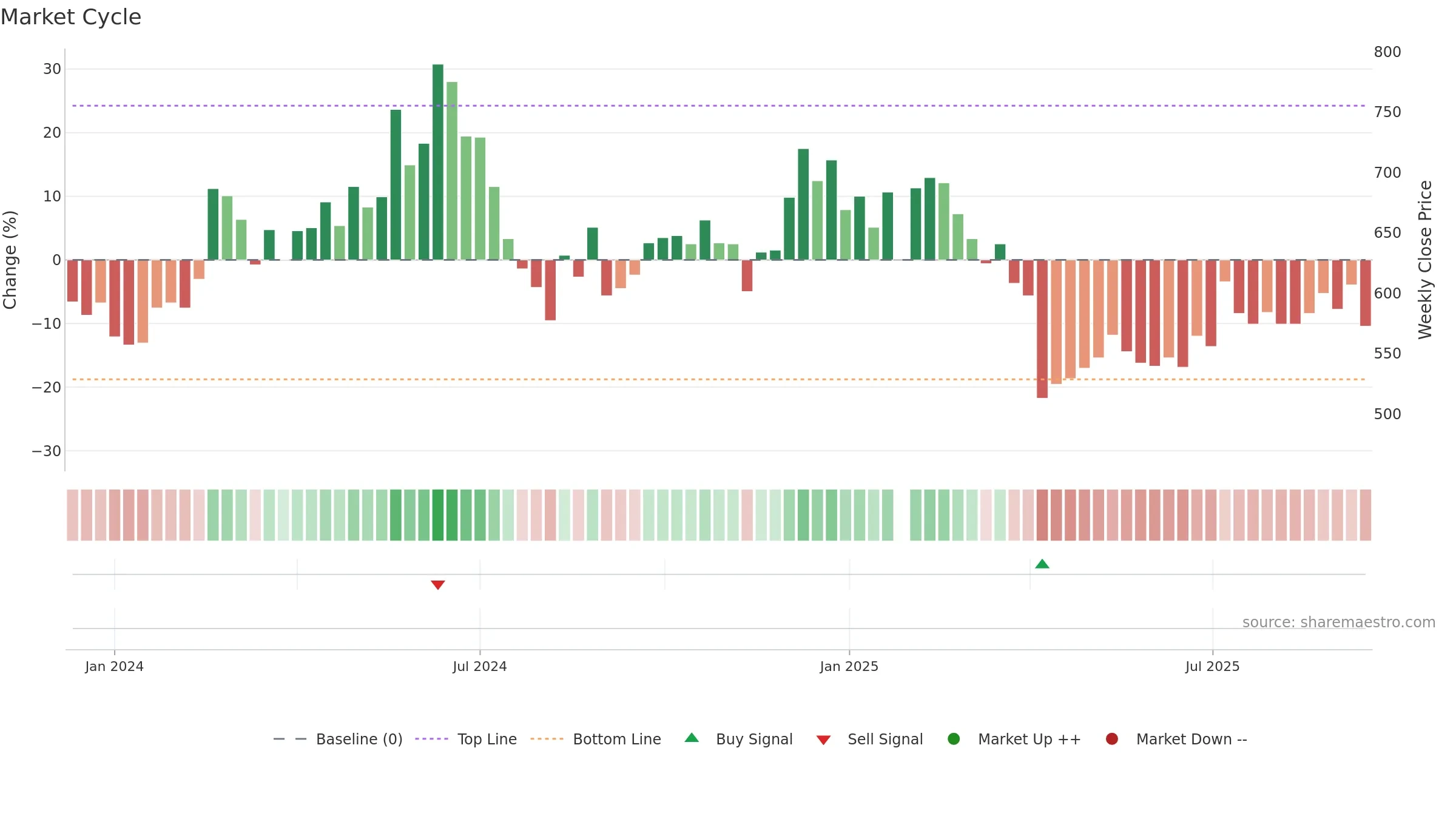
Task: Click the Jul 2025 axis label
Action: coord(1213,666)
